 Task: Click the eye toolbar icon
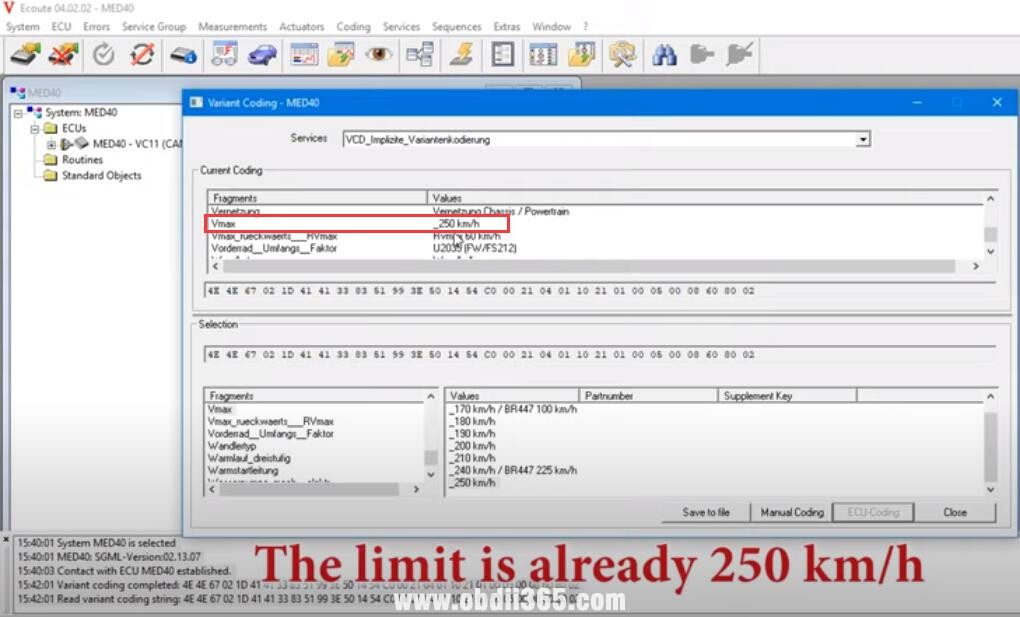point(379,55)
